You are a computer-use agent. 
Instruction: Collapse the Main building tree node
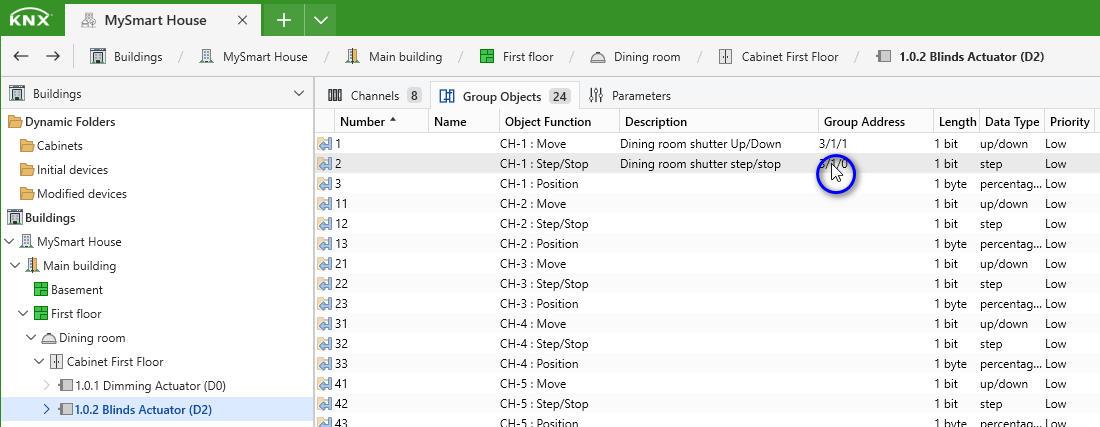coord(15,266)
